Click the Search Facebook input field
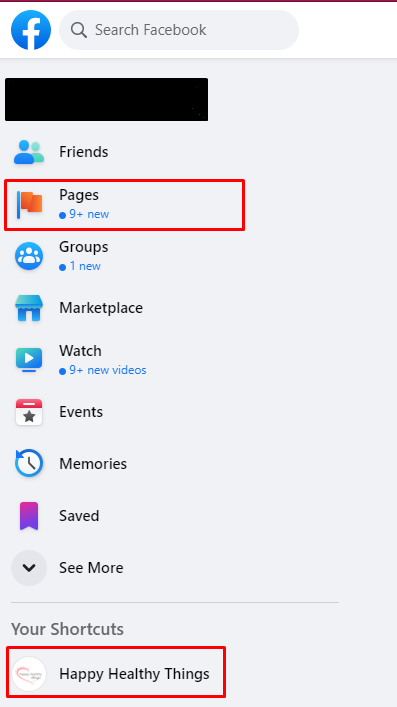Screen dimensions: 397x707 [x=179, y=30]
